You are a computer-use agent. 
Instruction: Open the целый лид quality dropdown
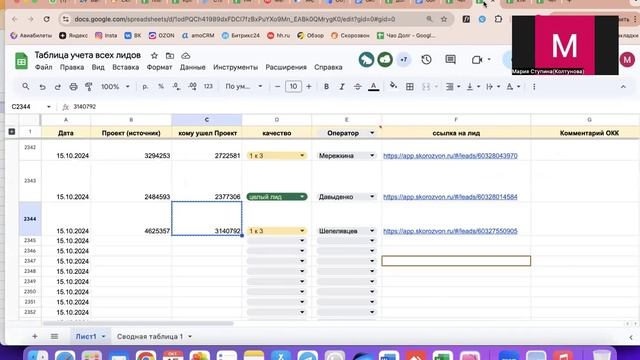pos(302,197)
